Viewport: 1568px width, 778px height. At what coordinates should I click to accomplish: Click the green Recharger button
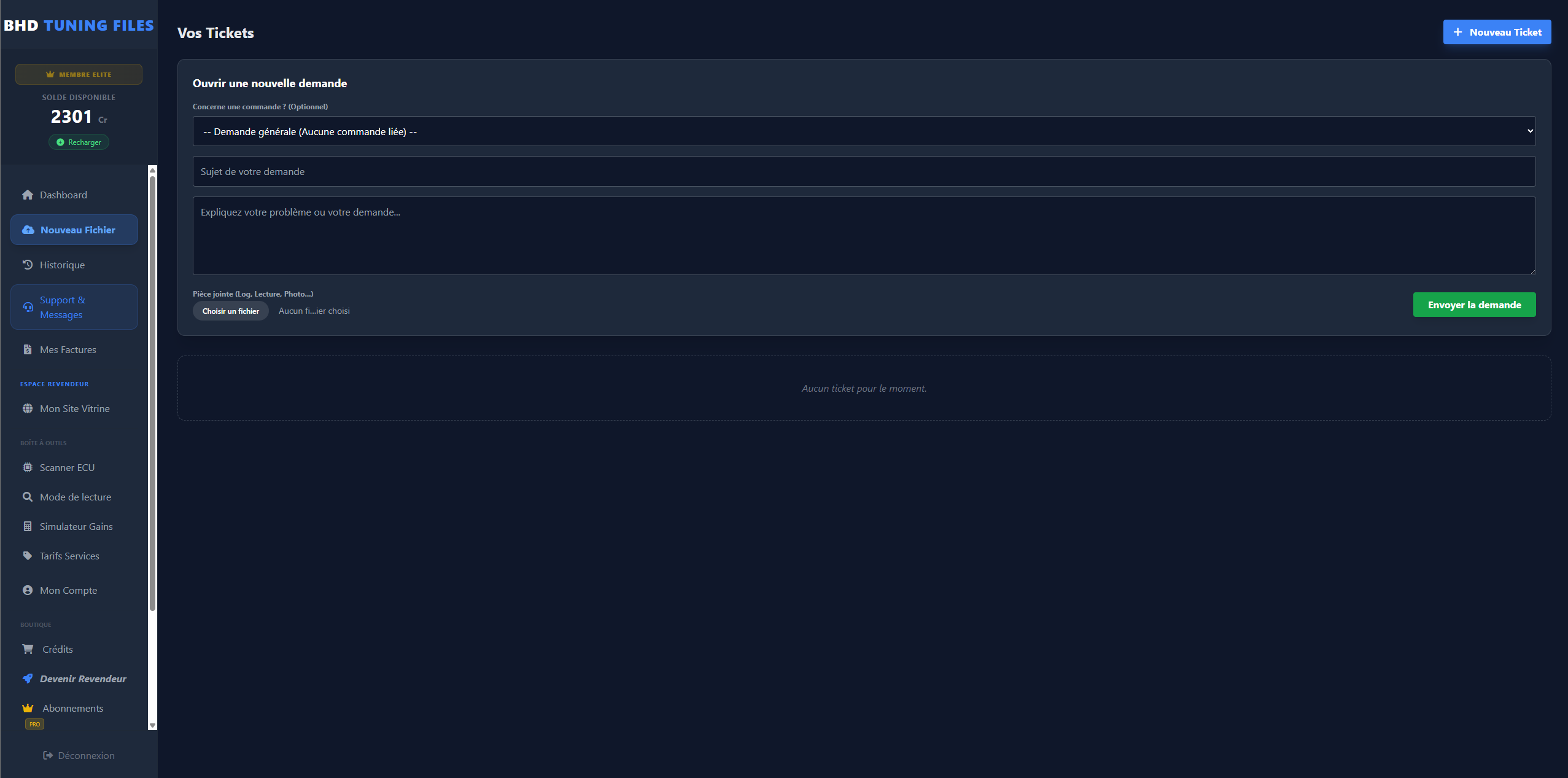coord(79,142)
